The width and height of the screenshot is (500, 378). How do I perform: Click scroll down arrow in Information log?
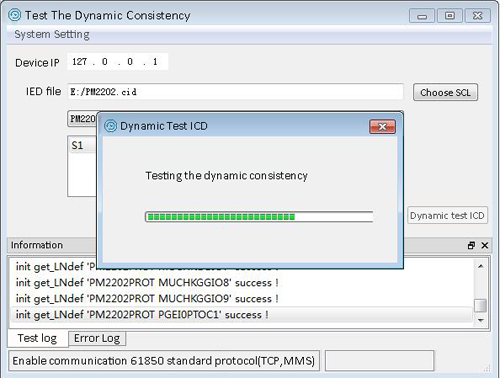point(481,320)
